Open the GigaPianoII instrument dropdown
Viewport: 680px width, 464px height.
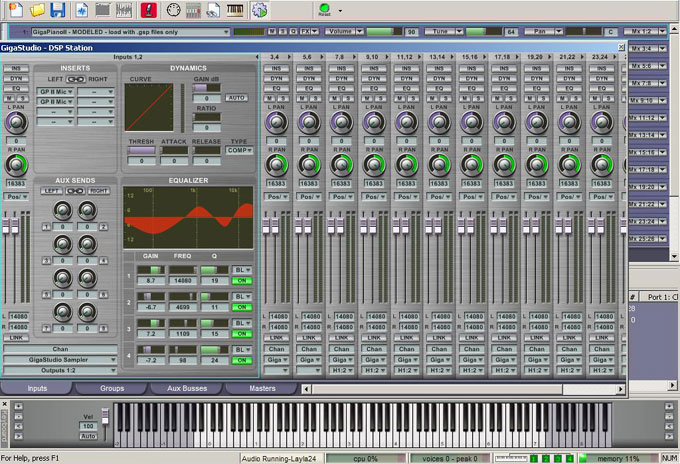[x=130, y=32]
